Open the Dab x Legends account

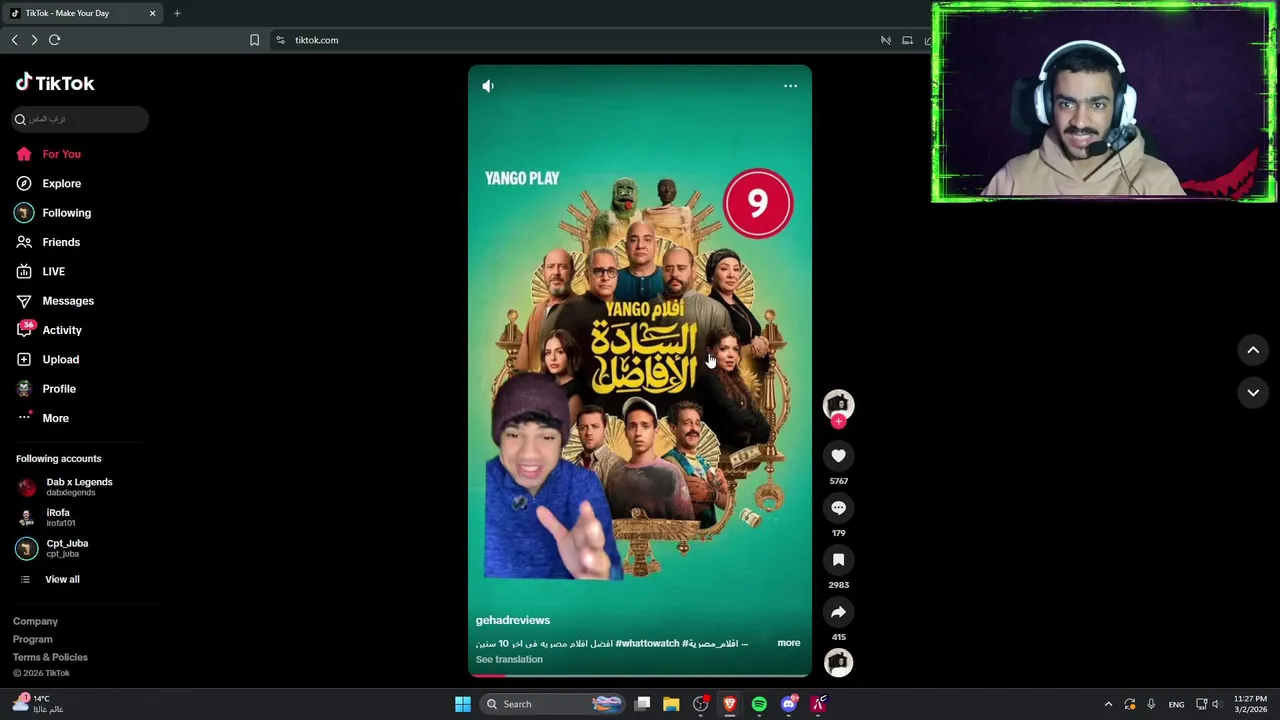click(66, 487)
